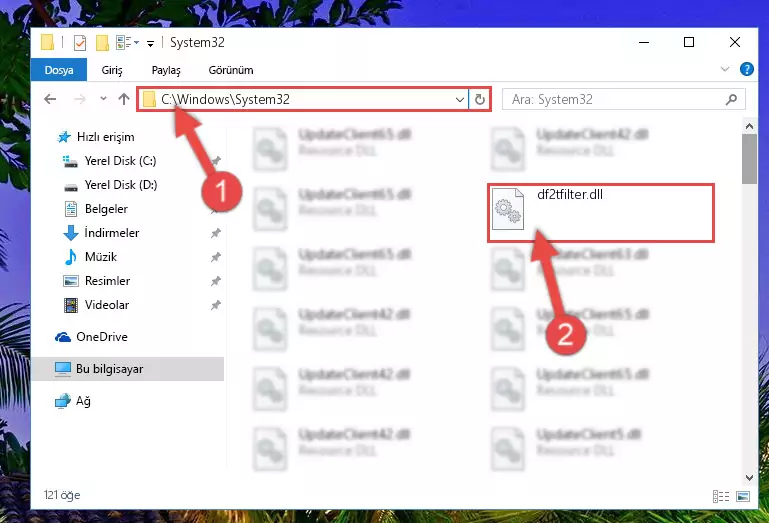Select Ağ network item

coord(82,401)
